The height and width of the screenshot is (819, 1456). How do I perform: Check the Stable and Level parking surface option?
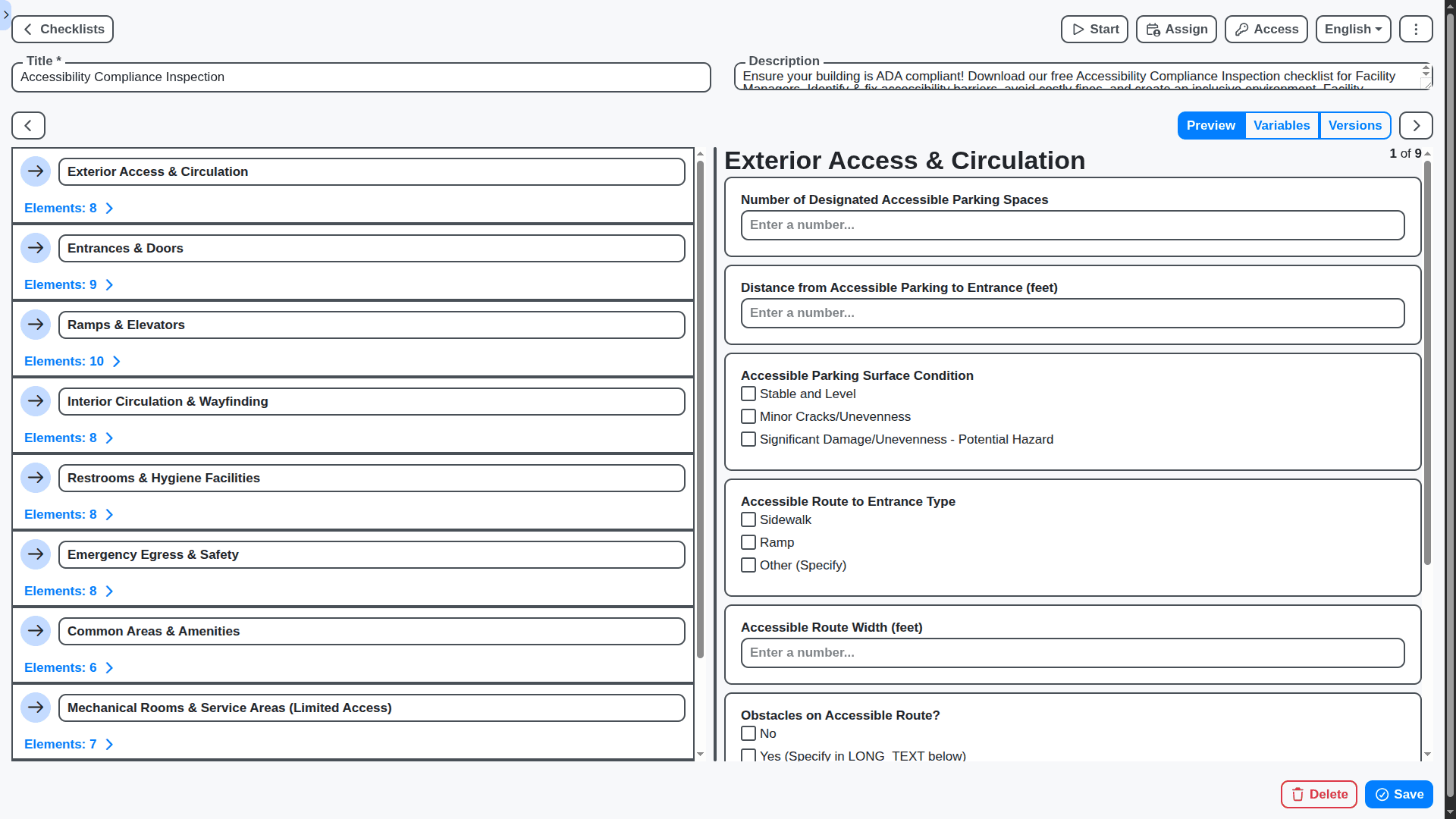pyautogui.click(x=748, y=394)
